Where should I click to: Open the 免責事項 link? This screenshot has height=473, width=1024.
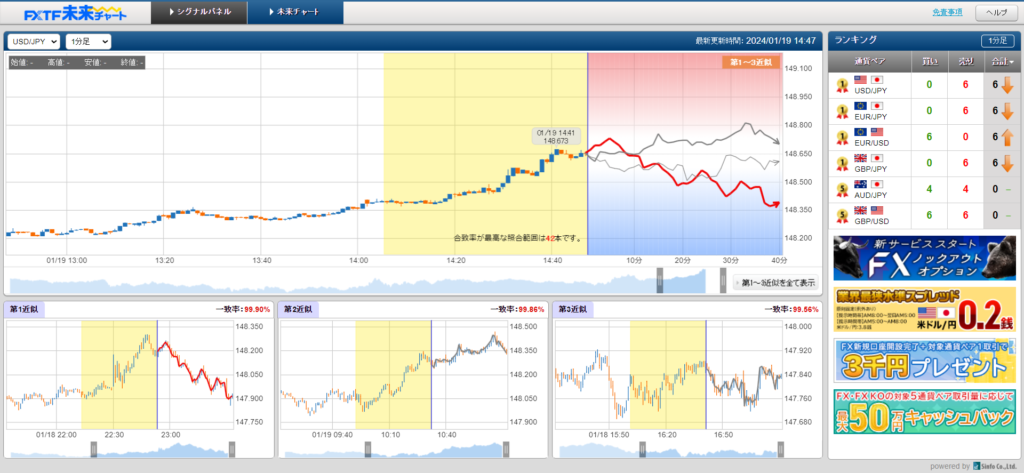click(x=948, y=12)
